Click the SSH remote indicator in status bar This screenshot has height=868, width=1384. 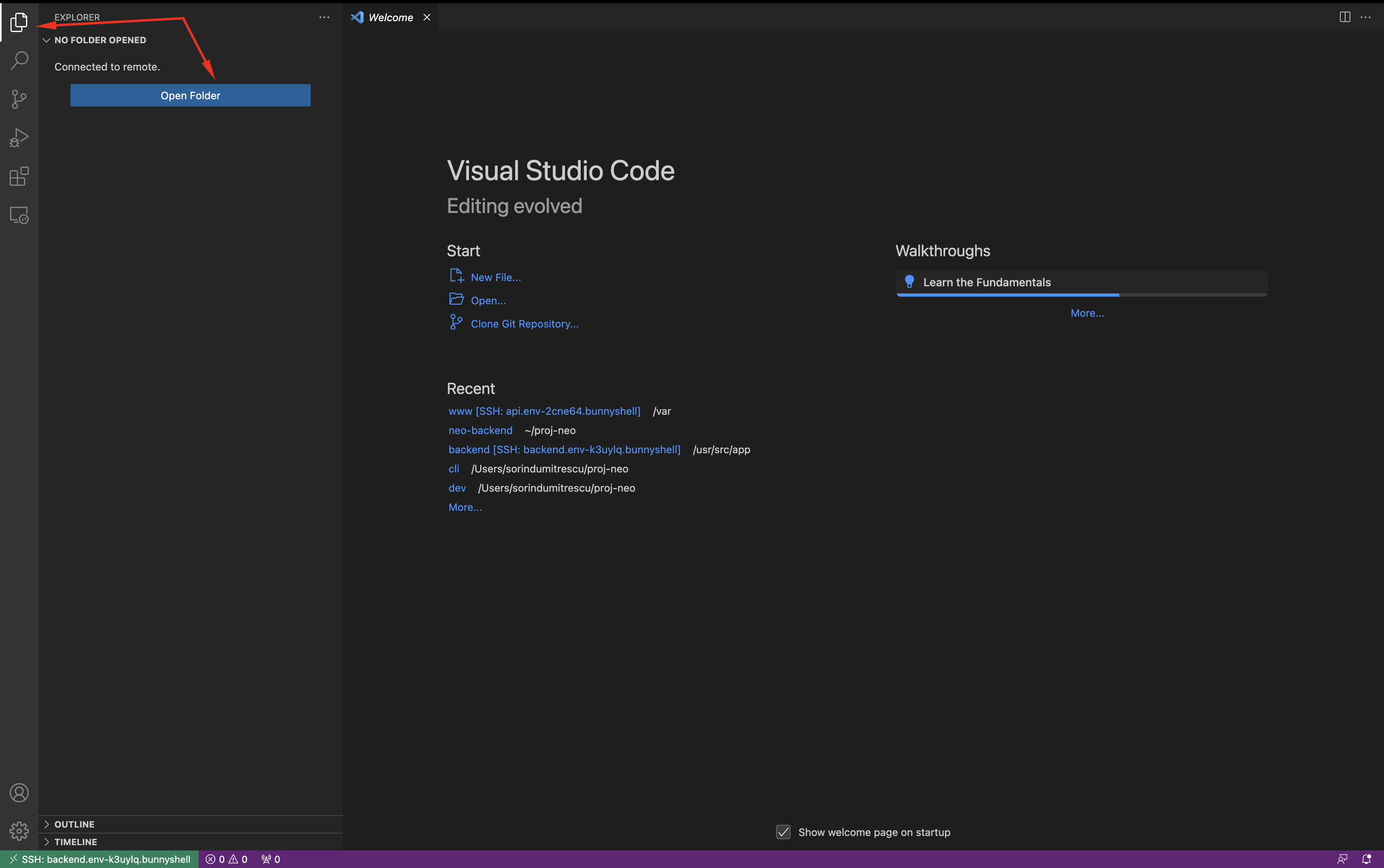[100, 859]
